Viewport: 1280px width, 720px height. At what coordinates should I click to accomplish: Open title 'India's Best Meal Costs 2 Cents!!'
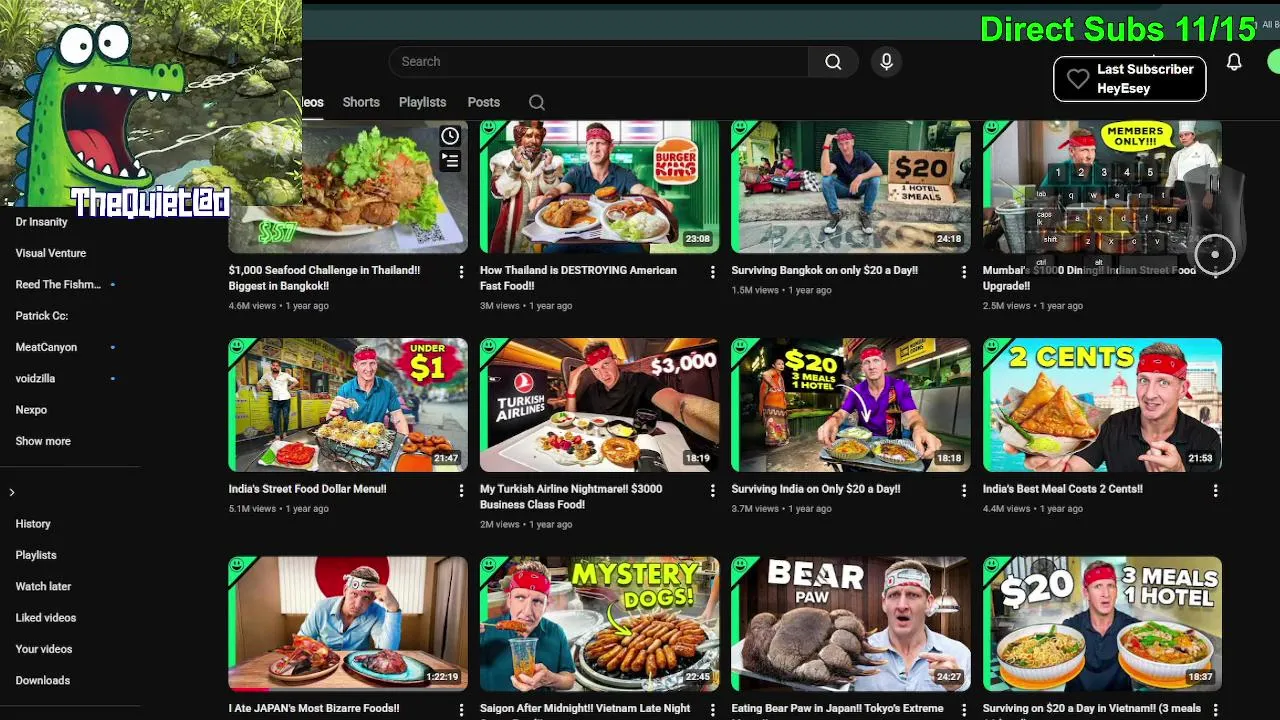pyautogui.click(x=1063, y=489)
